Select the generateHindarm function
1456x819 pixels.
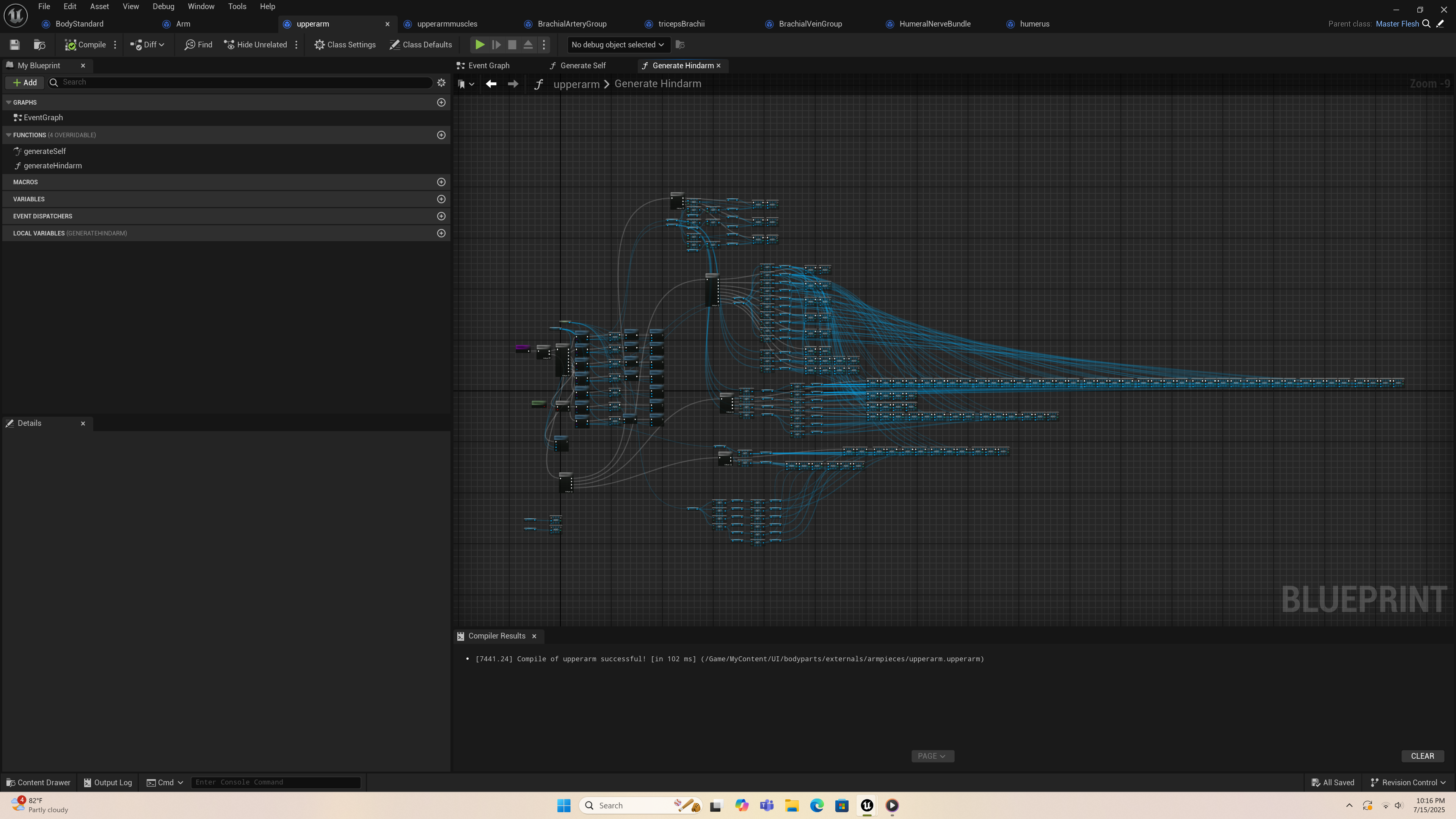(53, 166)
